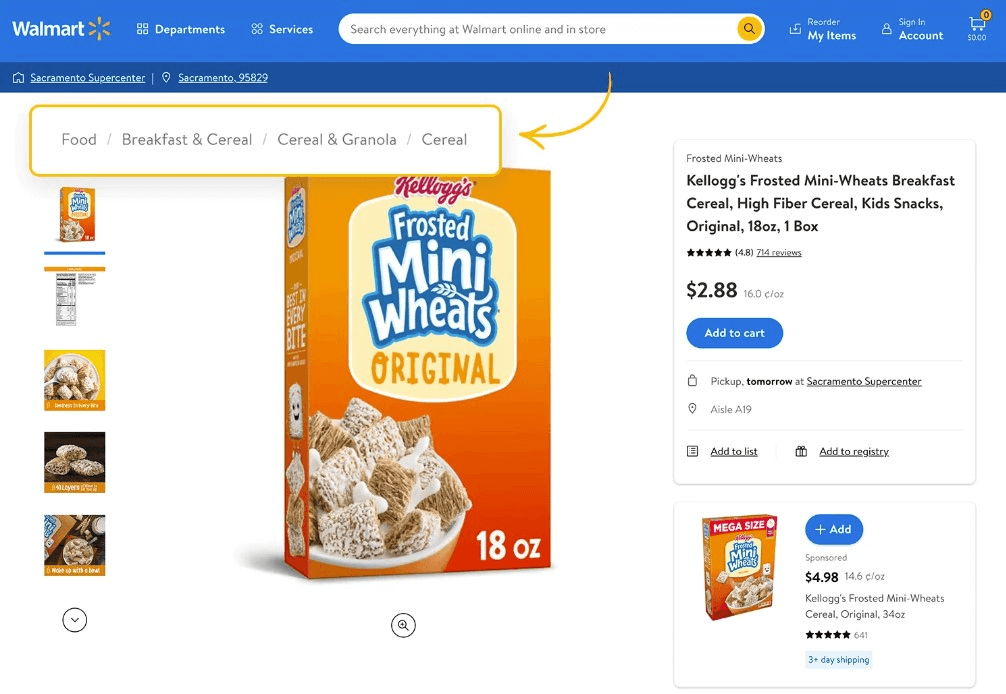This screenshot has width=1006, height=694.
Task: Click into the Walmart search field
Action: (539, 30)
